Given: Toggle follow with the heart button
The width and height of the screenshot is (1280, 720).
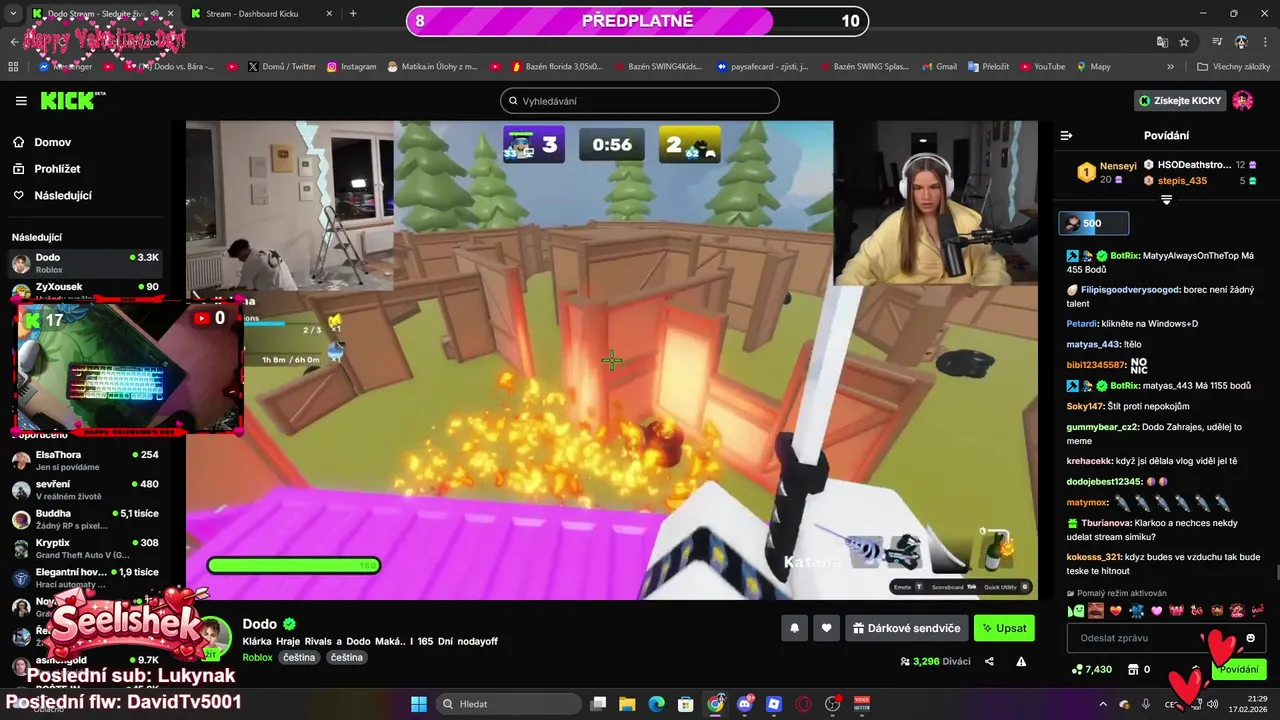Looking at the screenshot, I should (826, 628).
